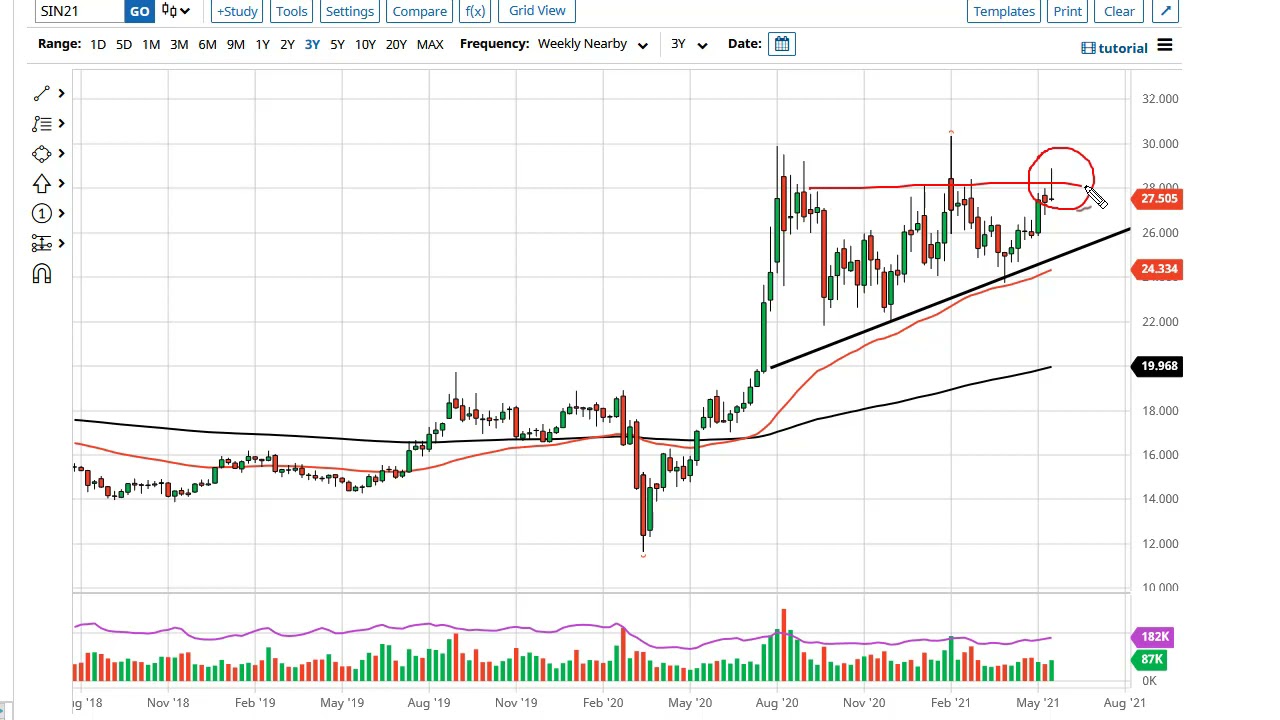Select the up arrow marker tool
This screenshot has width=1280, height=720.
[41, 183]
